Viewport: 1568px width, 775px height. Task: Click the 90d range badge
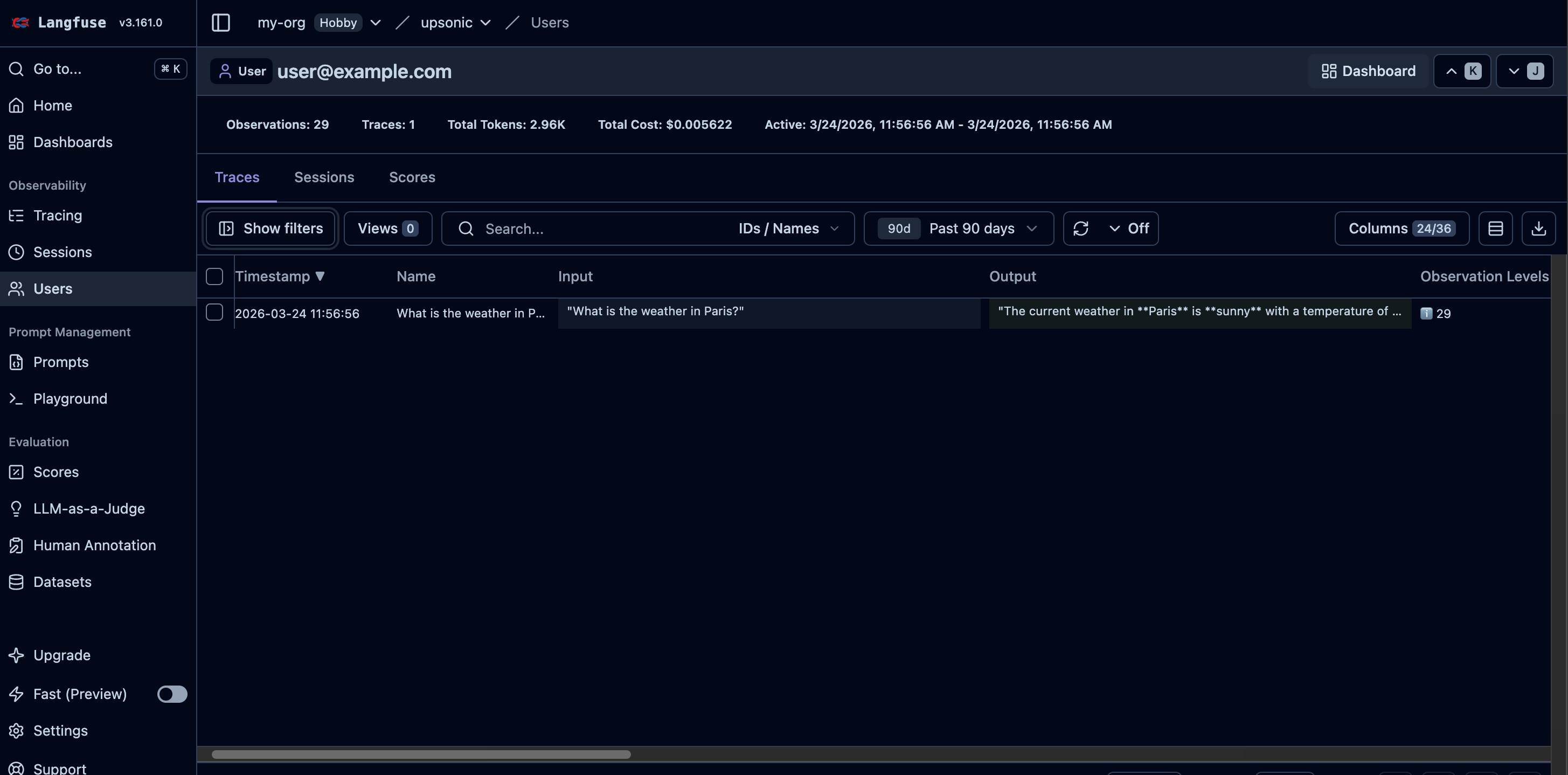pos(898,229)
